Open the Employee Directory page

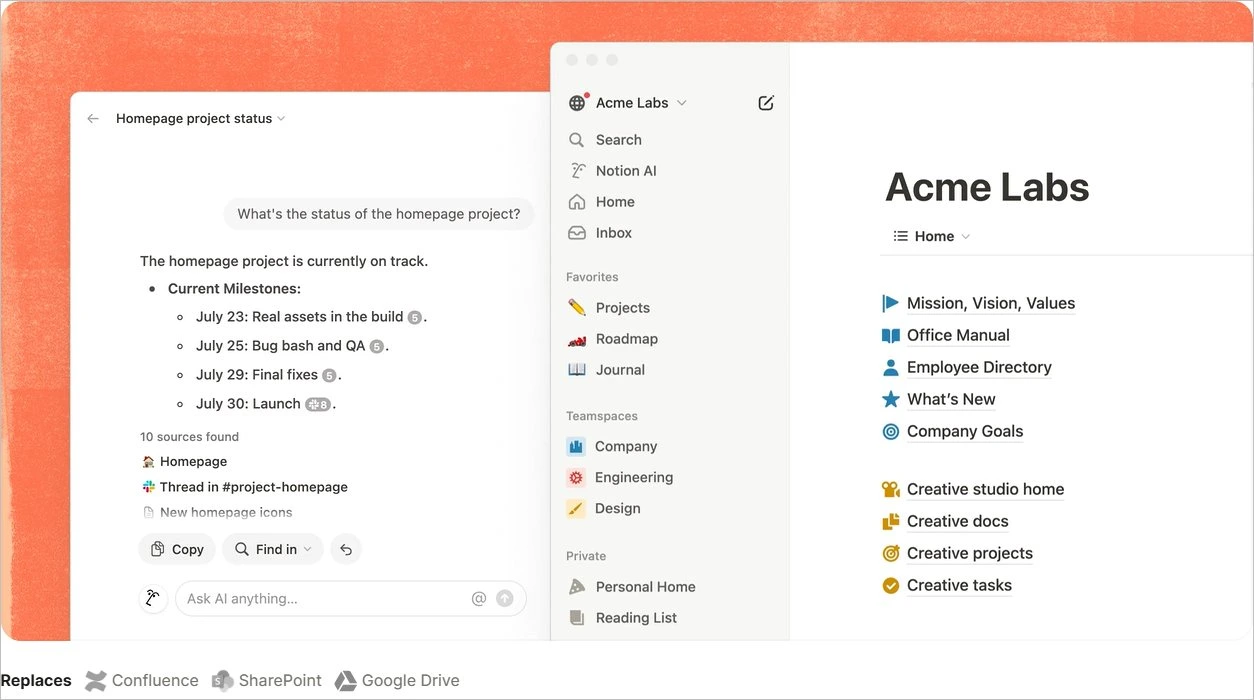(979, 367)
